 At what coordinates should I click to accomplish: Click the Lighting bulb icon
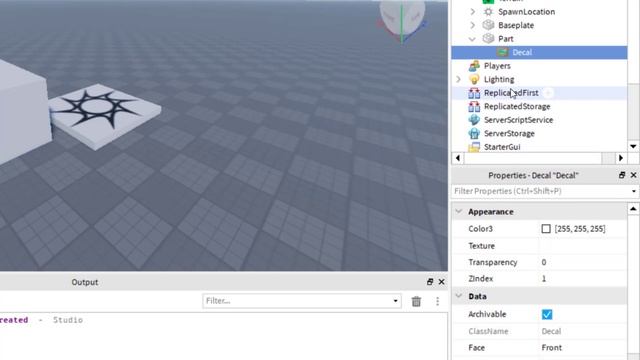474,79
